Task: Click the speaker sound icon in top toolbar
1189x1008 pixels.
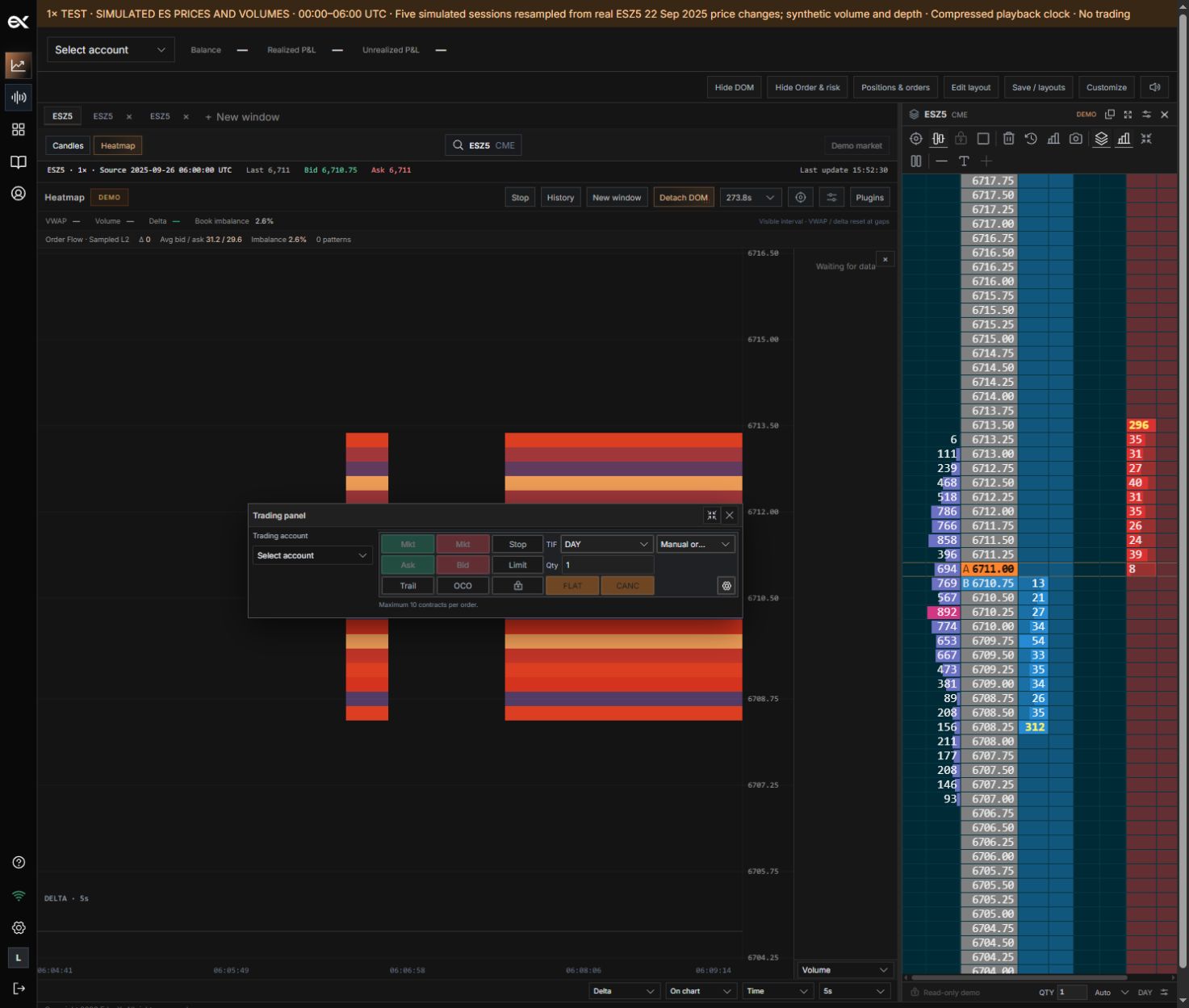Action: pyautogui.click(x=1155, y=87)
